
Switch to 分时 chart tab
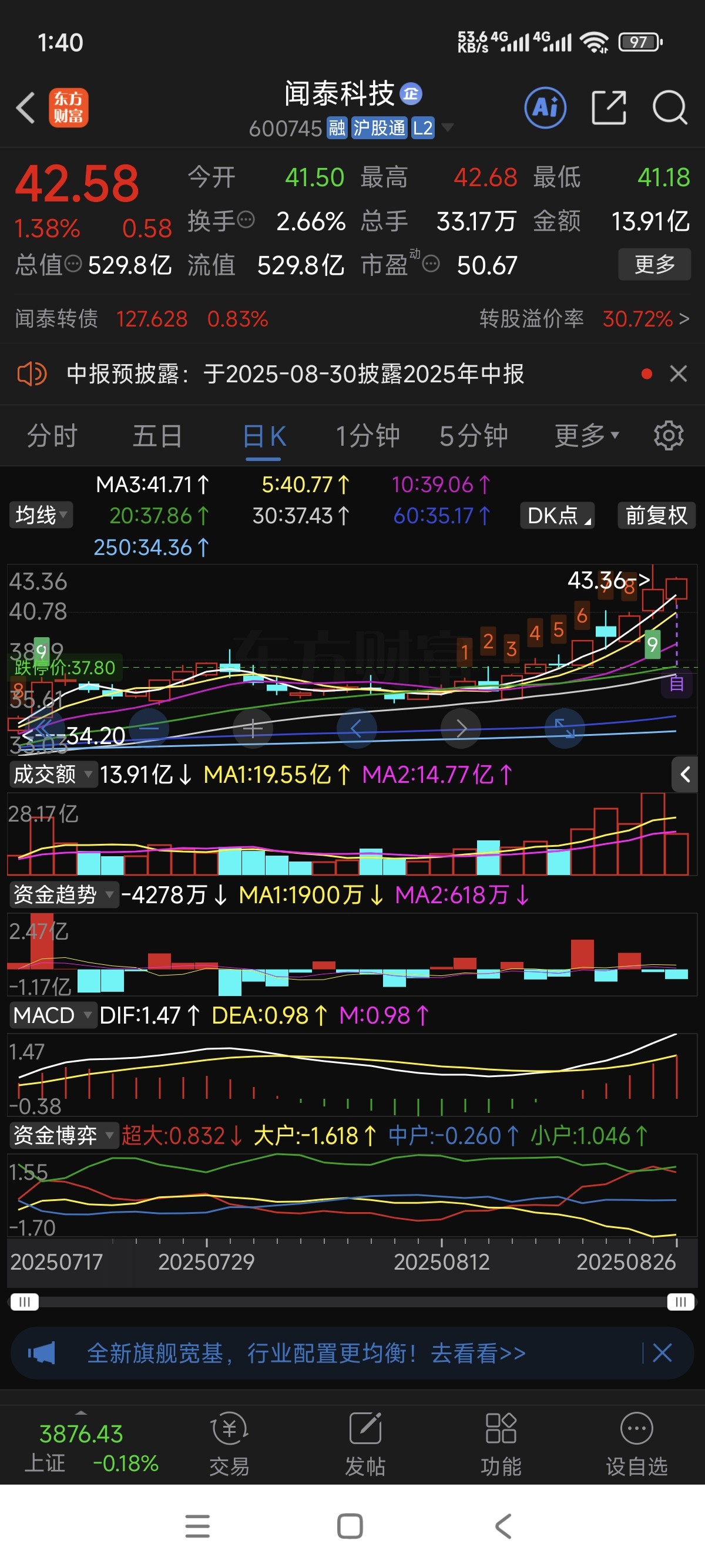[x=52, y=436]
